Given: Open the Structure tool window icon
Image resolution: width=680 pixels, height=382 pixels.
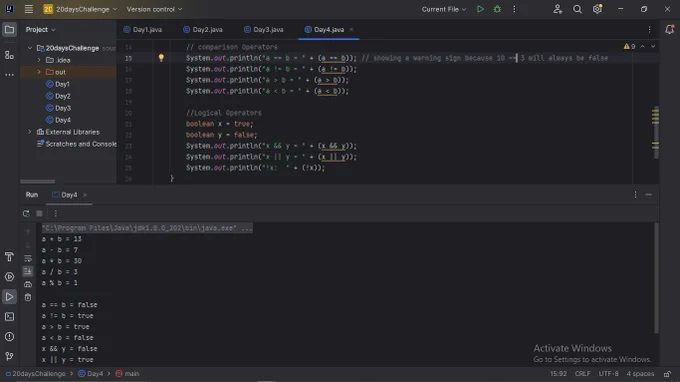Looking at the screenshot, I should coord(9,55).
